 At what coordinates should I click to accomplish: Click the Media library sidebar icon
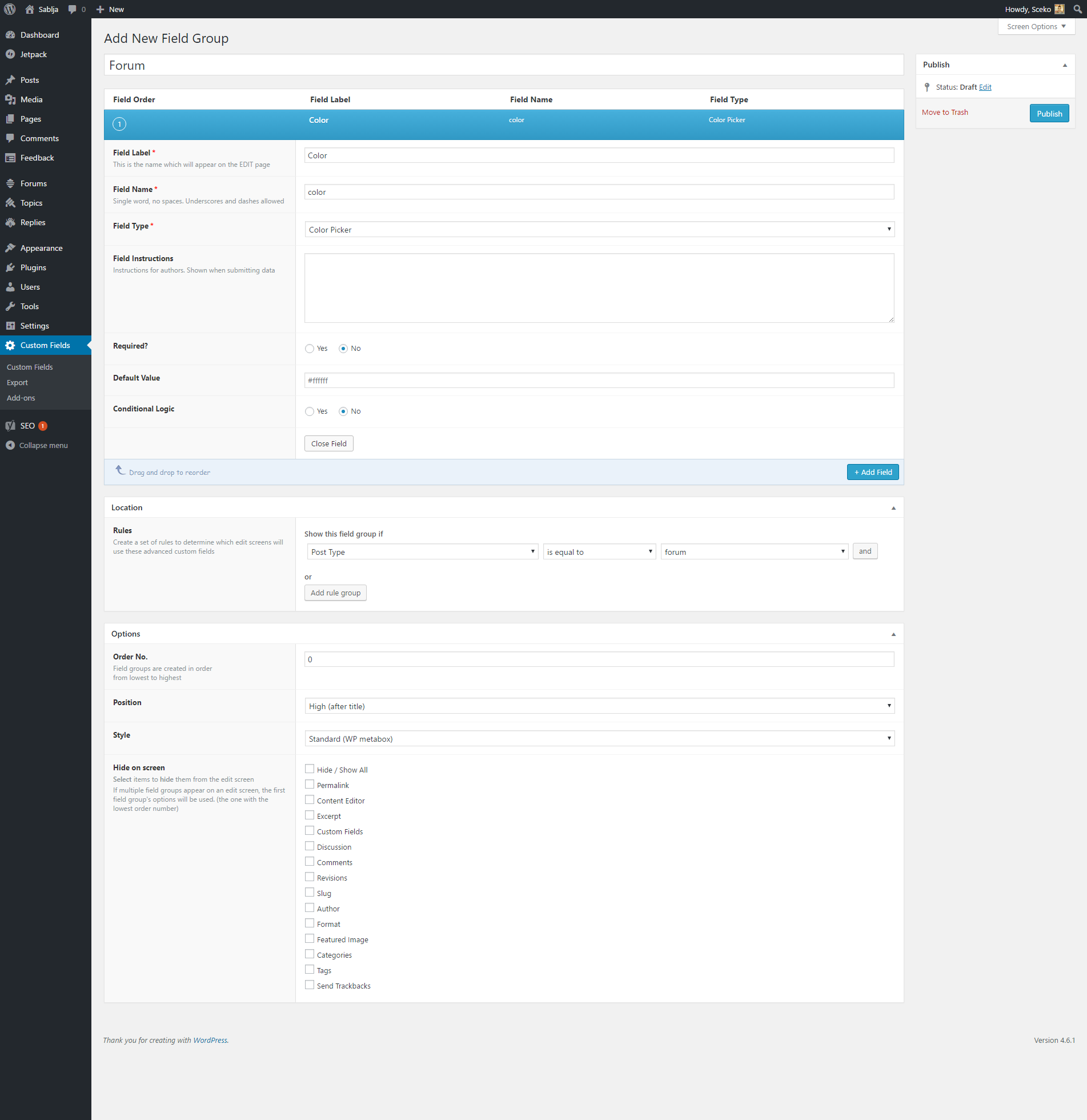pos(10,99)
